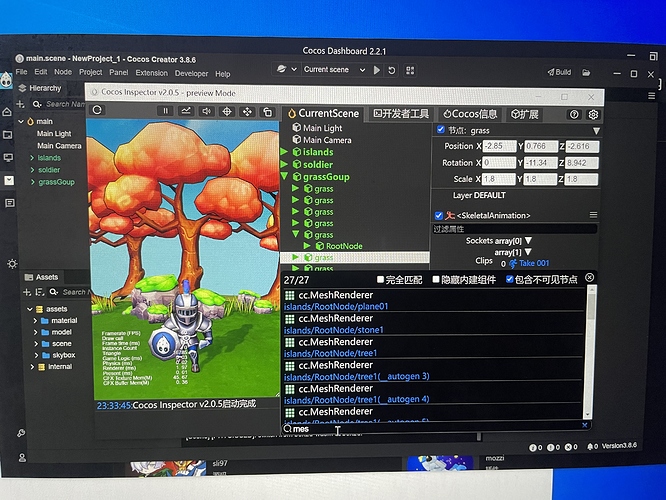The image size is (666, 500).
Task: Open the Extension menu
Action: tap(152, 73)
